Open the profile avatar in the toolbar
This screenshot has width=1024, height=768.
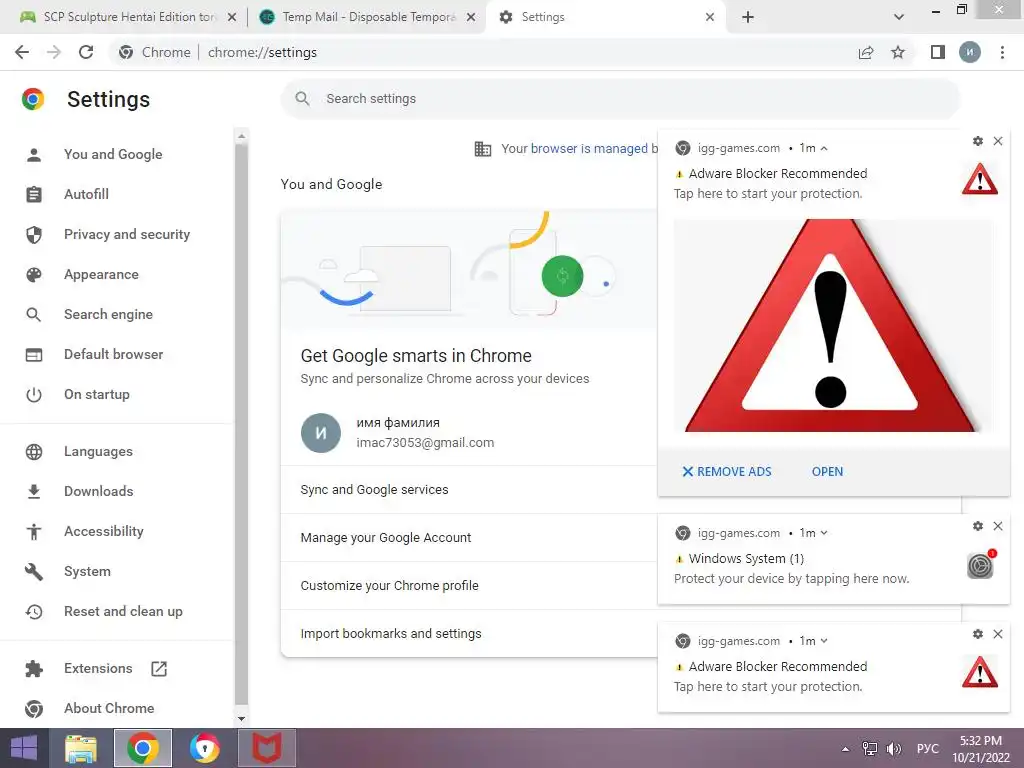click(x=970, y=52)
